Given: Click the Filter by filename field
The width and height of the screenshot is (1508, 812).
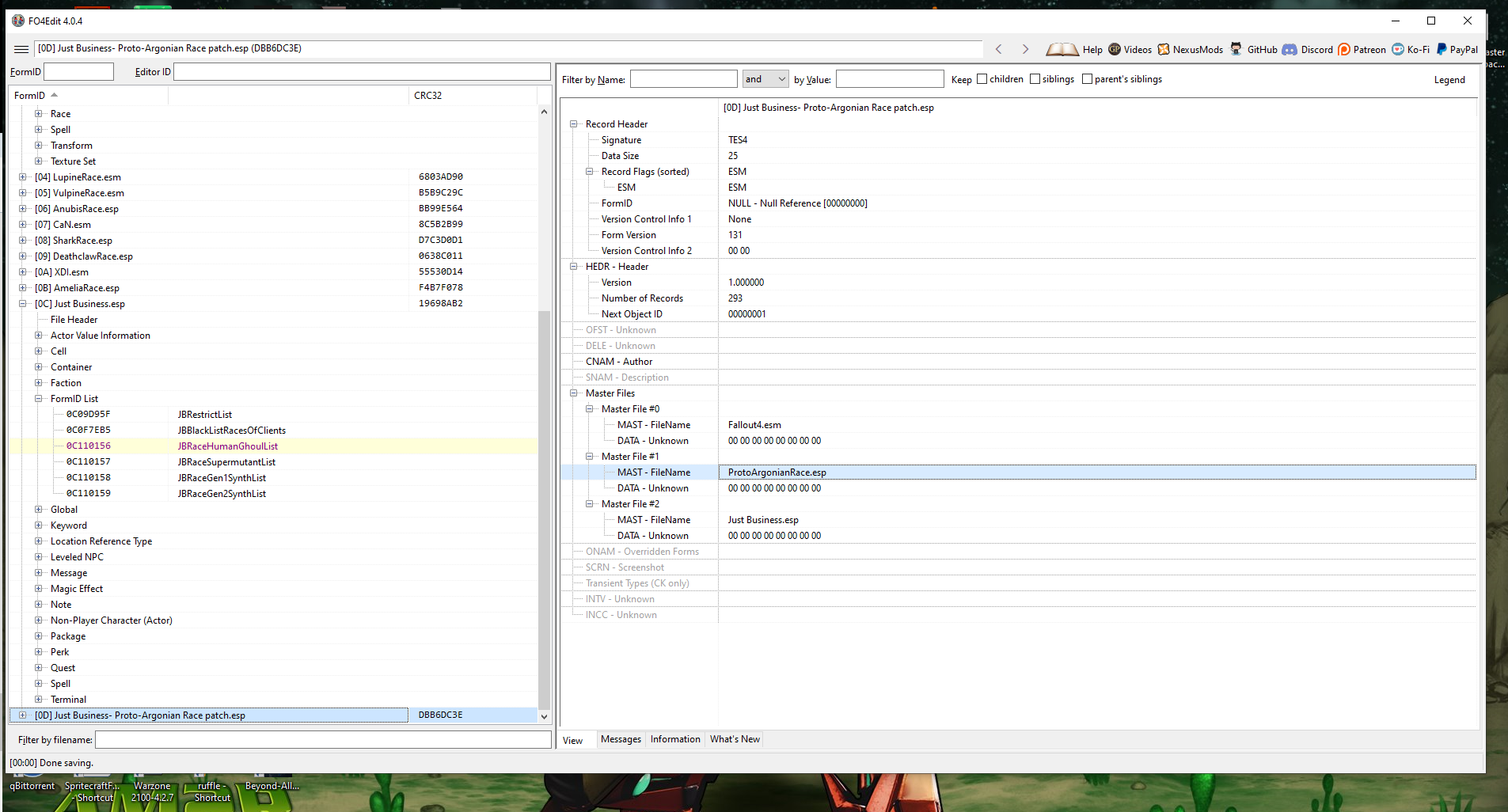Looking at the screenshot, I should click(x=323, y=740).
